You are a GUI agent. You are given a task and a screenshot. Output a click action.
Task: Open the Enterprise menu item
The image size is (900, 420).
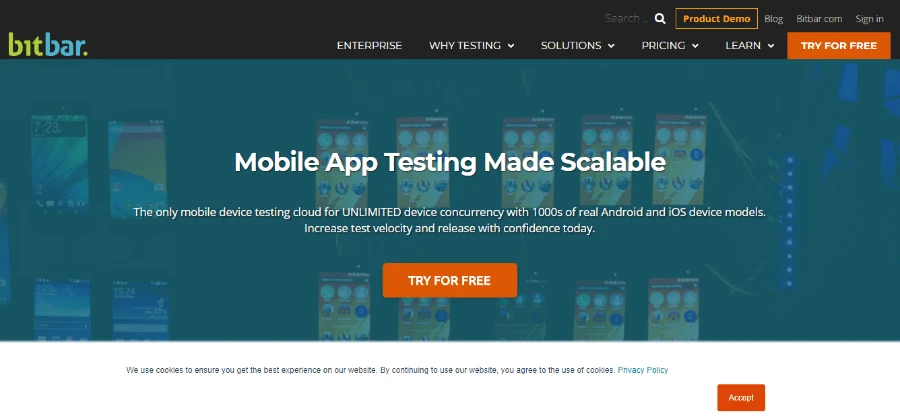(x=369, y=46)
